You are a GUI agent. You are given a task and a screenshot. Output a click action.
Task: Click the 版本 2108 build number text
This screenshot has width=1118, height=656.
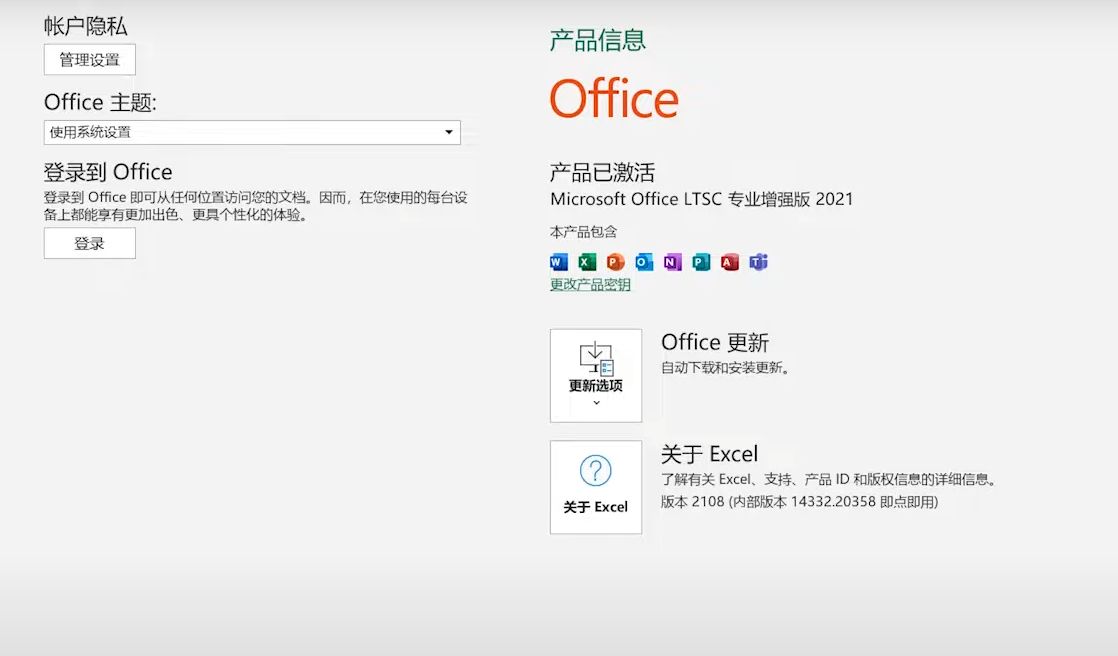point(799,502)
